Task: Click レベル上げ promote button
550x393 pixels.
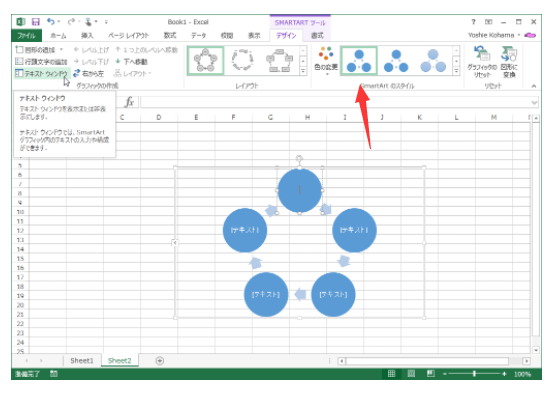Action: point(91,50)
